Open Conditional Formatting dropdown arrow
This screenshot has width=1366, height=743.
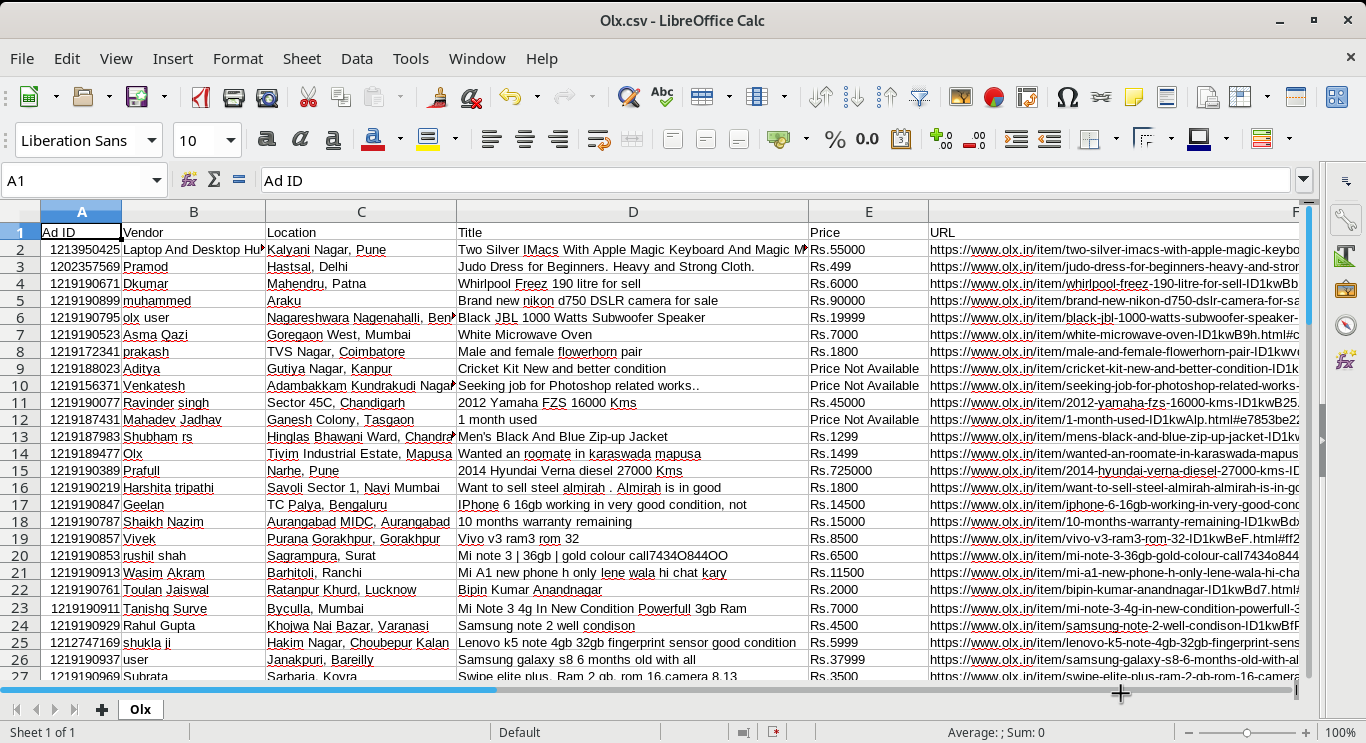click(1289, 139)
